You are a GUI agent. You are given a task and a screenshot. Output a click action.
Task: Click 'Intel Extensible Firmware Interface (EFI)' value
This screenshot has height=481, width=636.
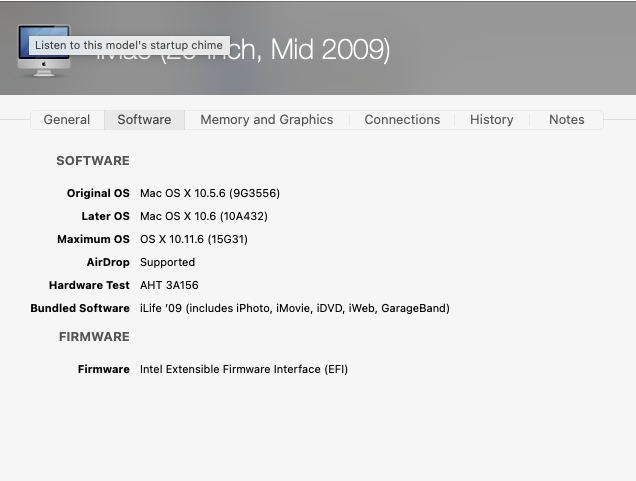coord(244,369)
